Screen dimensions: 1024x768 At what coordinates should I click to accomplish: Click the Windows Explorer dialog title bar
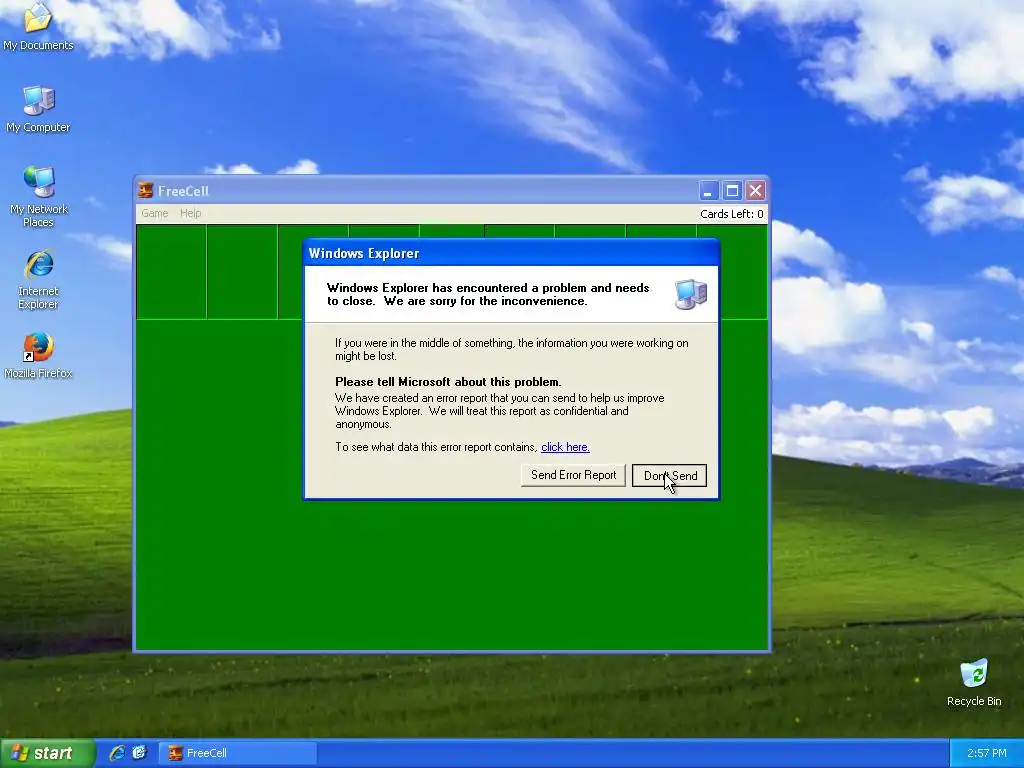click(511, 253)
